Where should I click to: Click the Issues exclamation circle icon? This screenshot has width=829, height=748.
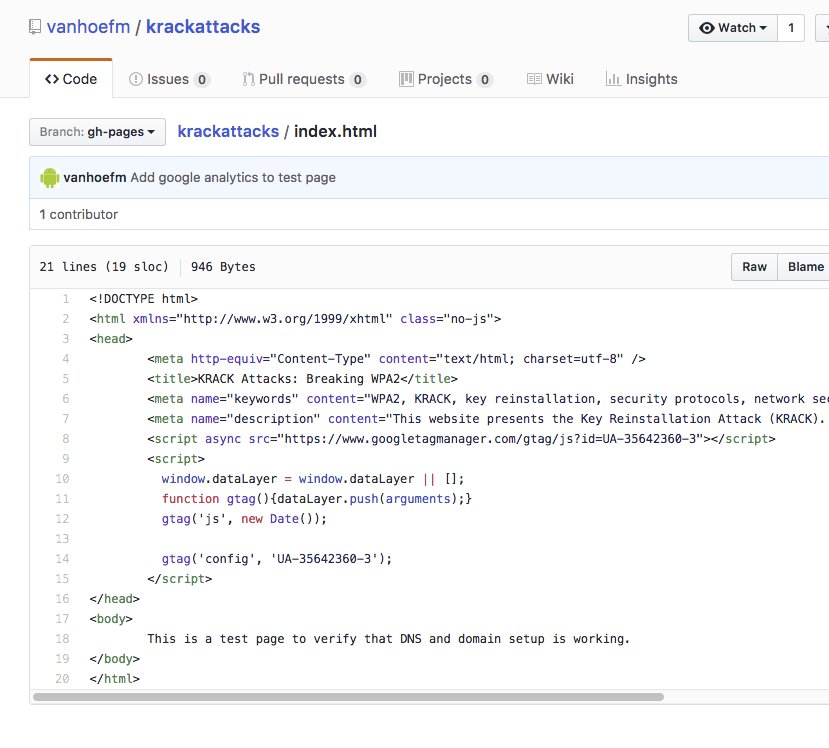pyautogui.click(x=136, y=79)
